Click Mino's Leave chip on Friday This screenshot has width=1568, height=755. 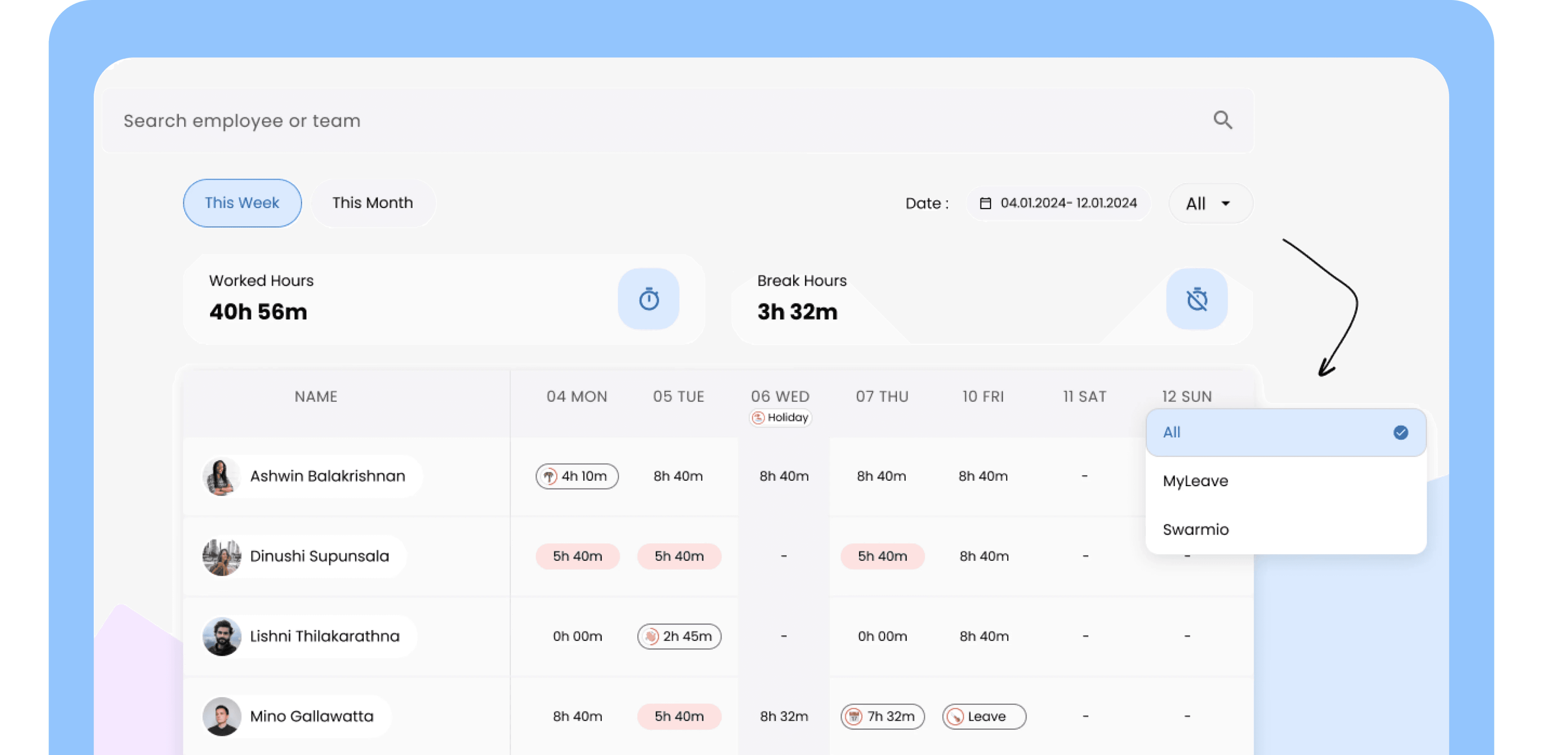[984, 717]
